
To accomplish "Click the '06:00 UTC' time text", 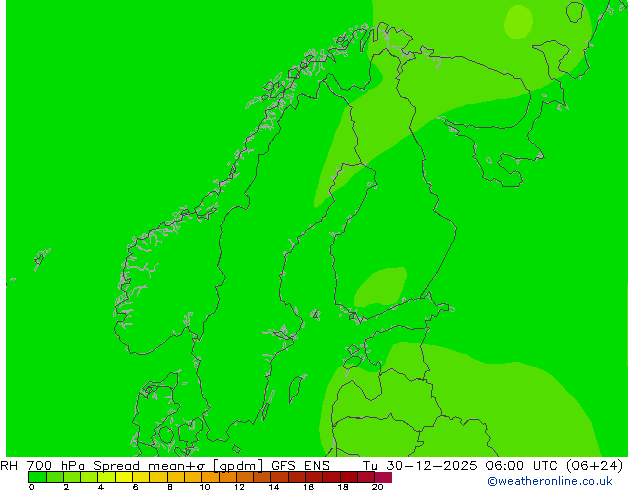I will coord(522,466).
